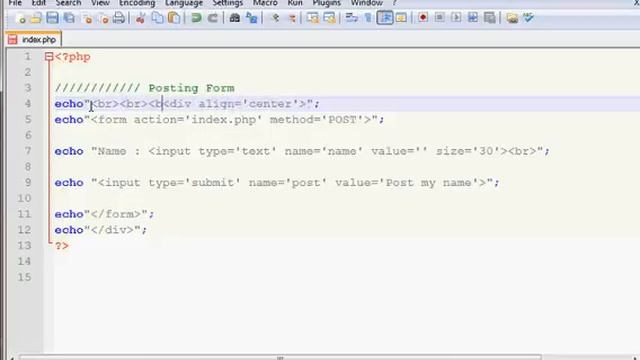Open the View menu
This screenshot has width=640, height=360.
tap(100, 3)
